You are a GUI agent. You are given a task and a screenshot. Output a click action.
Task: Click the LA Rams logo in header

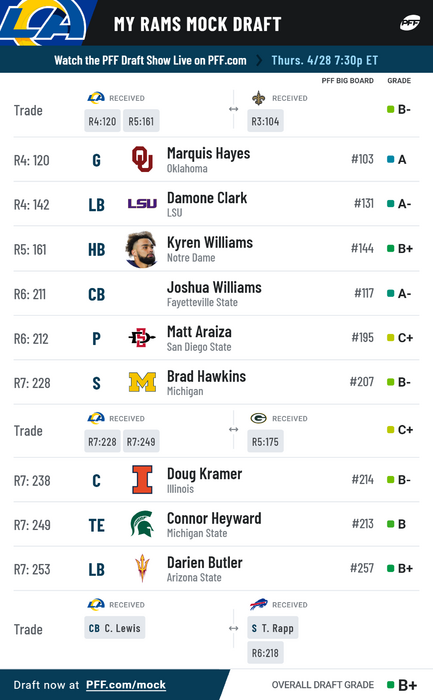point(43,22)
